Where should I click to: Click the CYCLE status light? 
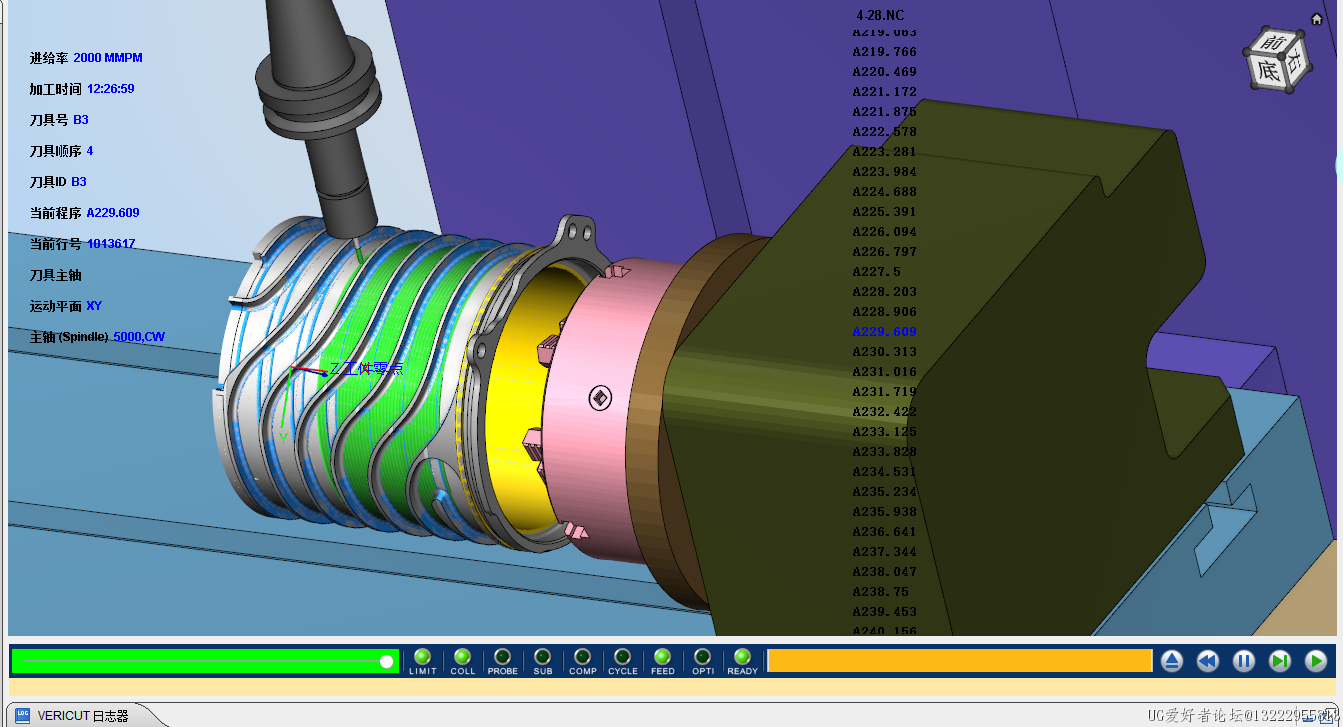622,657
